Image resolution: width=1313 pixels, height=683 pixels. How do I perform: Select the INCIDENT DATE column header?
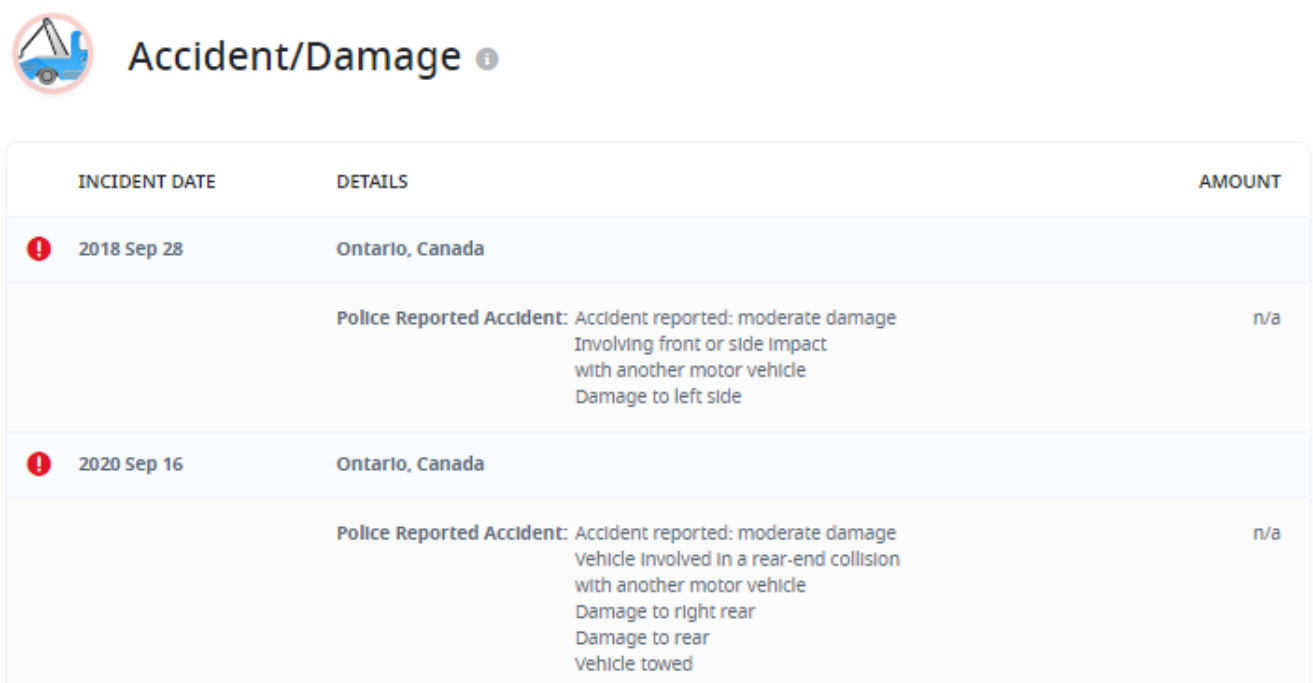tap(147, 182)
